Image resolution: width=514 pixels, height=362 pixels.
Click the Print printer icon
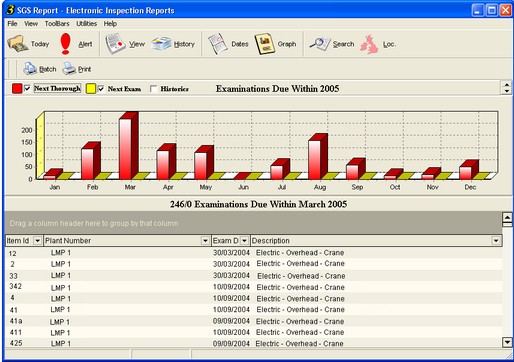click(69, 69)
